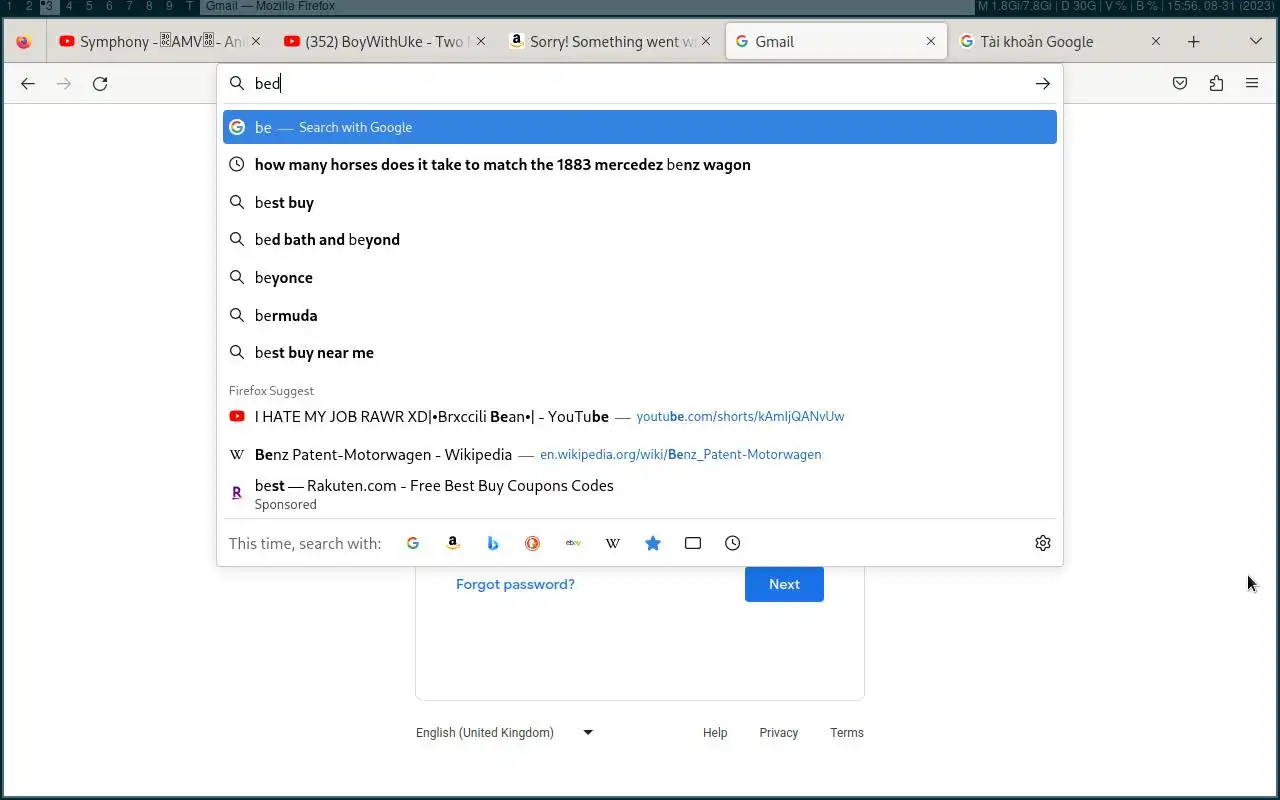Switch to the BoyWithUke tab
Image resolution: width=1280 pixels, height=800 pixels.
pyautogui.click(x=385, y=42)
